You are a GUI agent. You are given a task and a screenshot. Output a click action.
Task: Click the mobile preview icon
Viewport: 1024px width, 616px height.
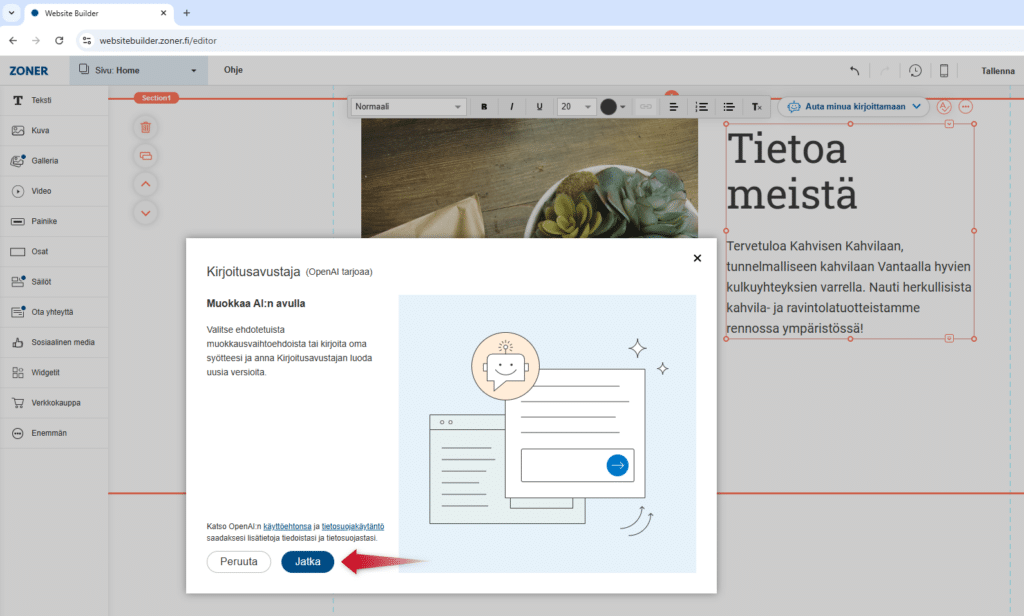pyautogui.click(x=943, y=71)
